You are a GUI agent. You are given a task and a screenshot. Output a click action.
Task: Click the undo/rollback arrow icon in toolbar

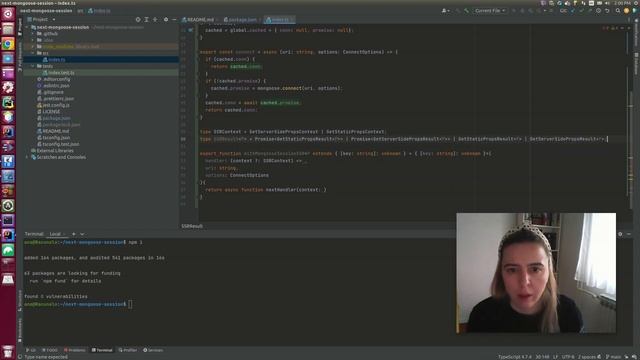[x=607, y=11]
